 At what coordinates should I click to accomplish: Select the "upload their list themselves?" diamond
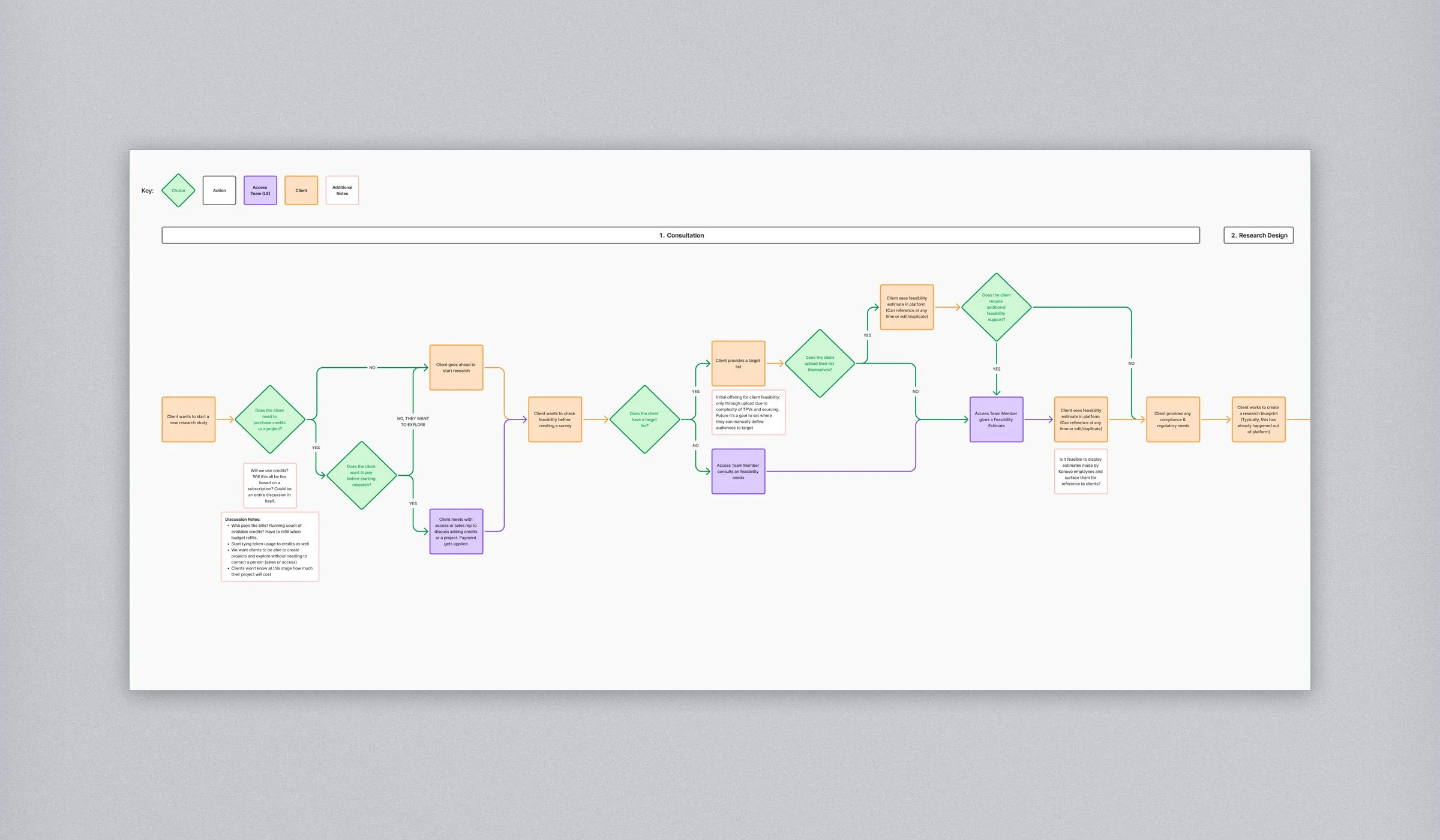[820, 364]
